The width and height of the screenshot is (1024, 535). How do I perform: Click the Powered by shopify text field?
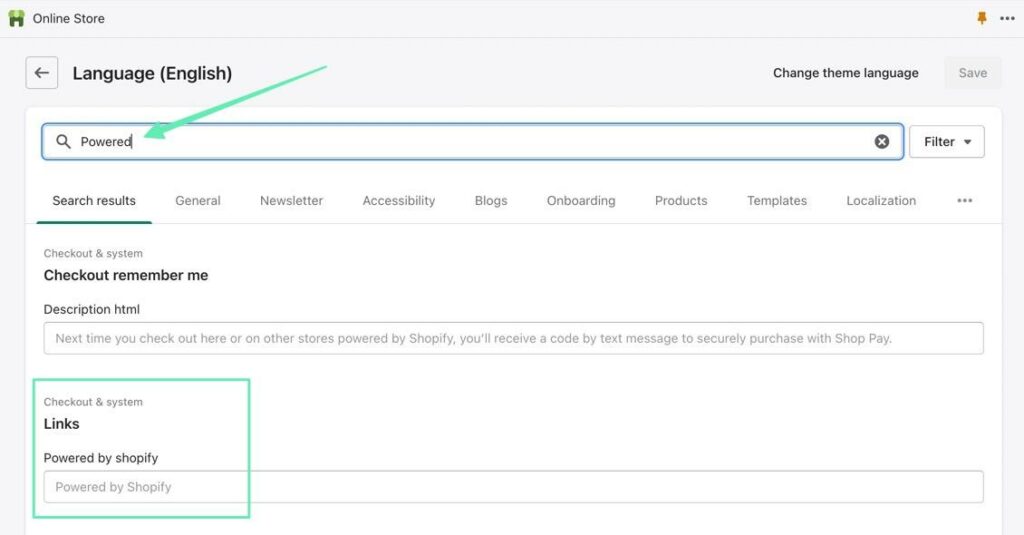pyautogui.click(x=513, y=487)
